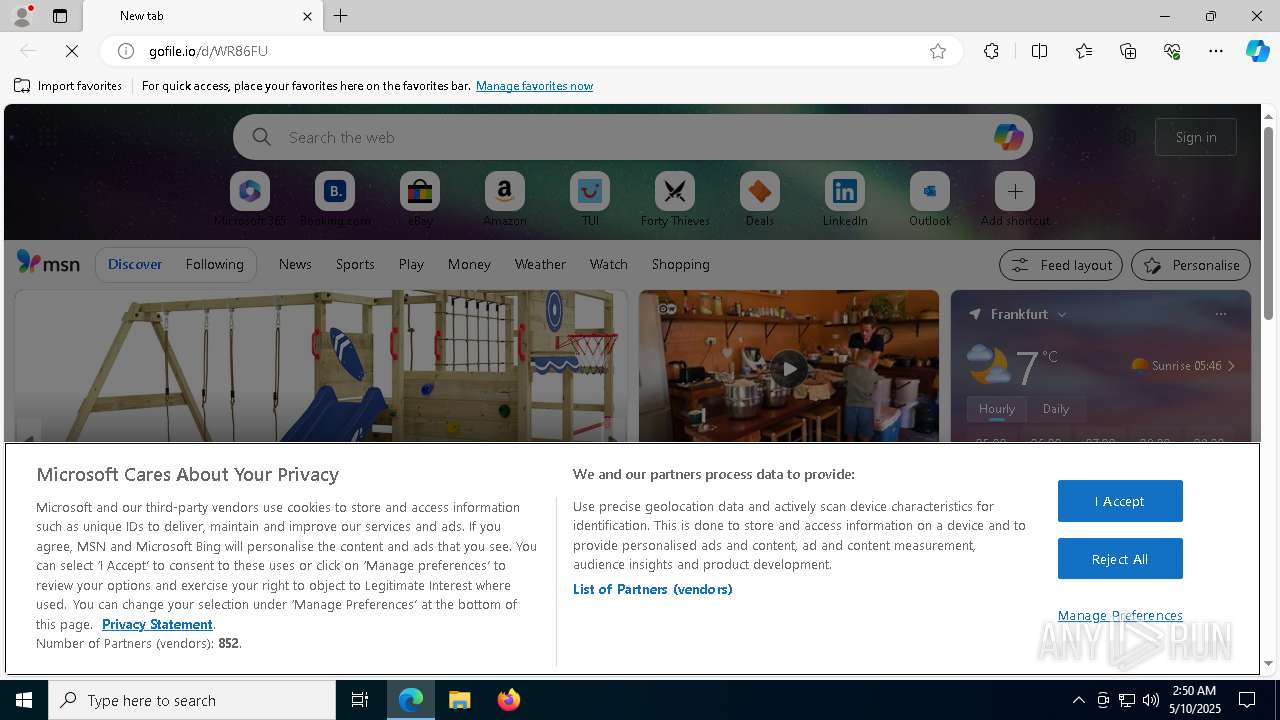The height and width of the screenshot is (720, 1280).
Task: Open the Copilot sidebar icon
Action: 1257,51
